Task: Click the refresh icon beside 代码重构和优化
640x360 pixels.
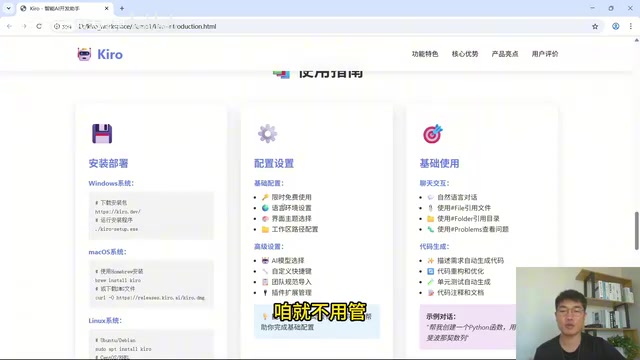Action: pyautogui.click(x=431, y=271)
